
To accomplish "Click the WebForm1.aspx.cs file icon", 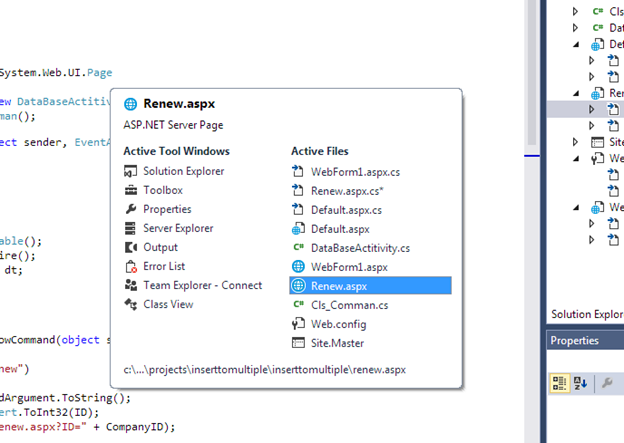I will (298, 172).
